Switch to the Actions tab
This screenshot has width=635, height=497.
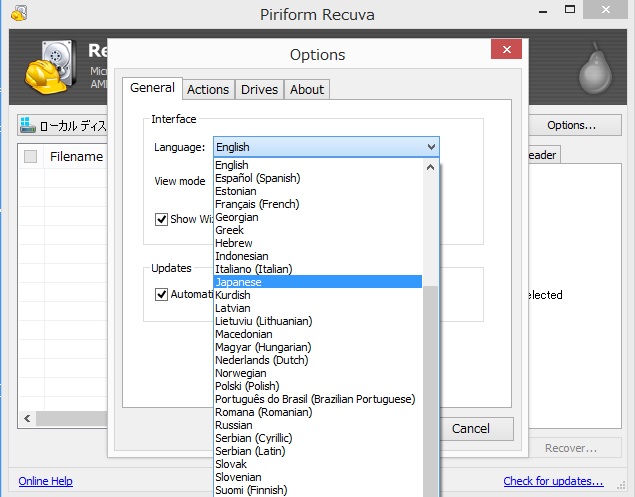[x=208, y=90]
